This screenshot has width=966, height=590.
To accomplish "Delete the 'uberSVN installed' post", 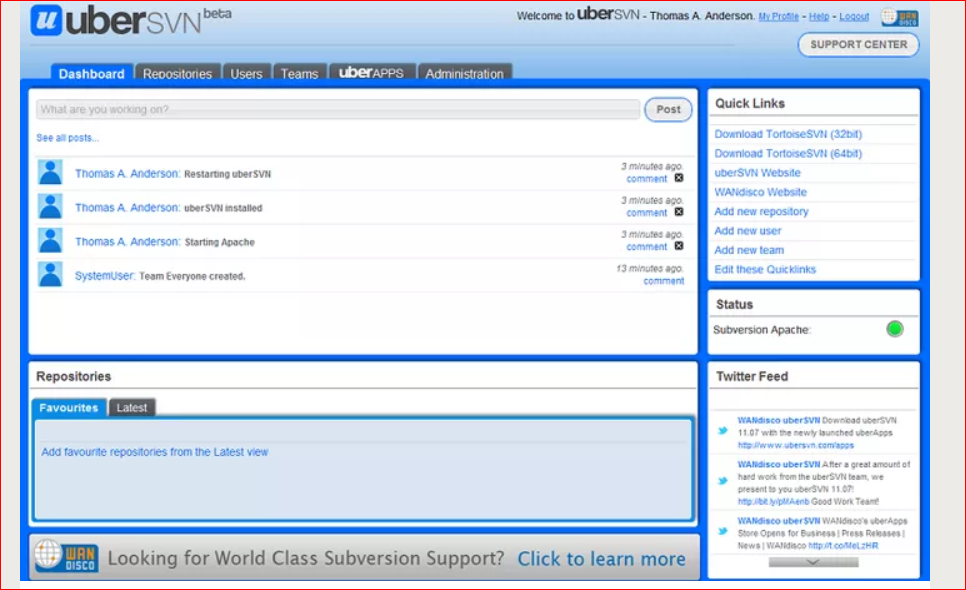I will [x=678, y=212].
